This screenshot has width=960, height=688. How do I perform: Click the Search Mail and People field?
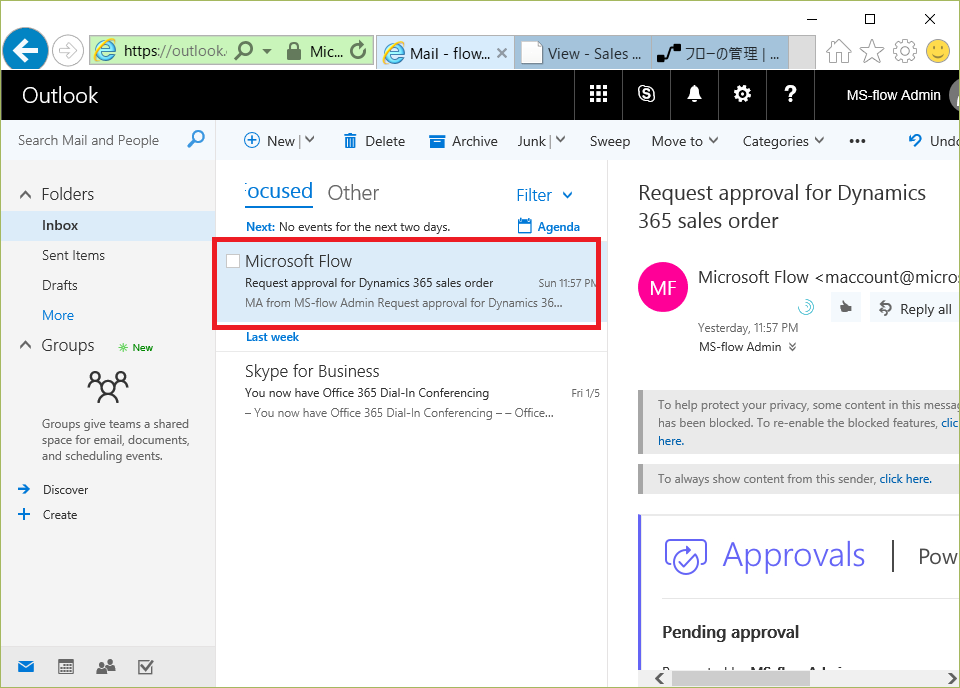tap(98, 140)
